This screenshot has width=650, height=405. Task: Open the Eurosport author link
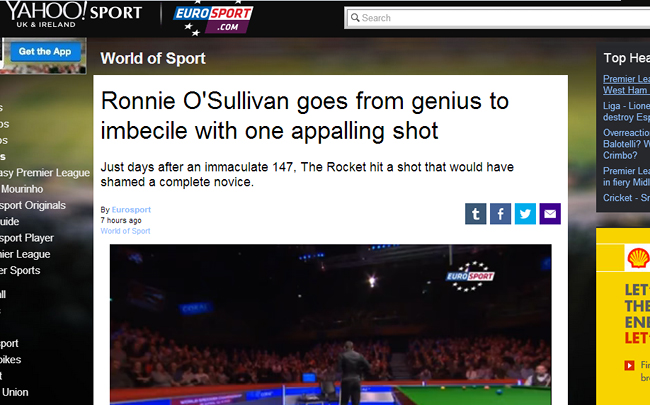tap(131, 210)
